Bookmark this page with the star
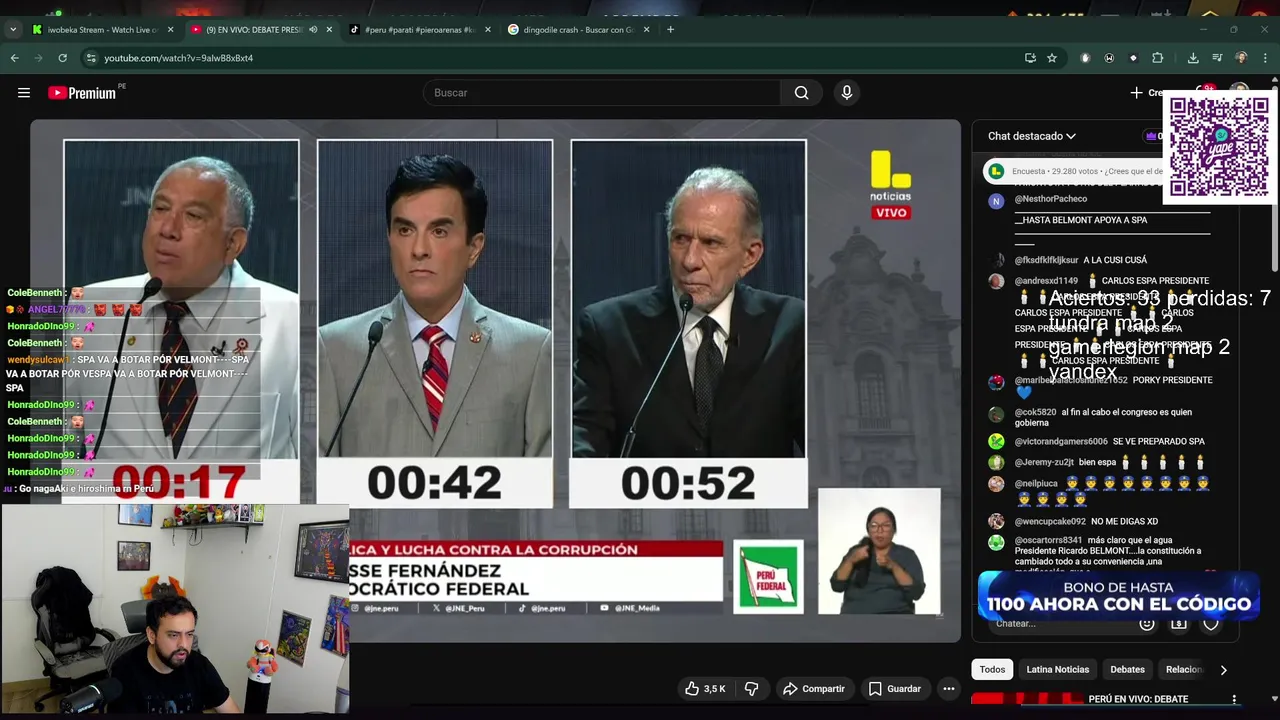1280x720 pixels. pos(1052,58)
